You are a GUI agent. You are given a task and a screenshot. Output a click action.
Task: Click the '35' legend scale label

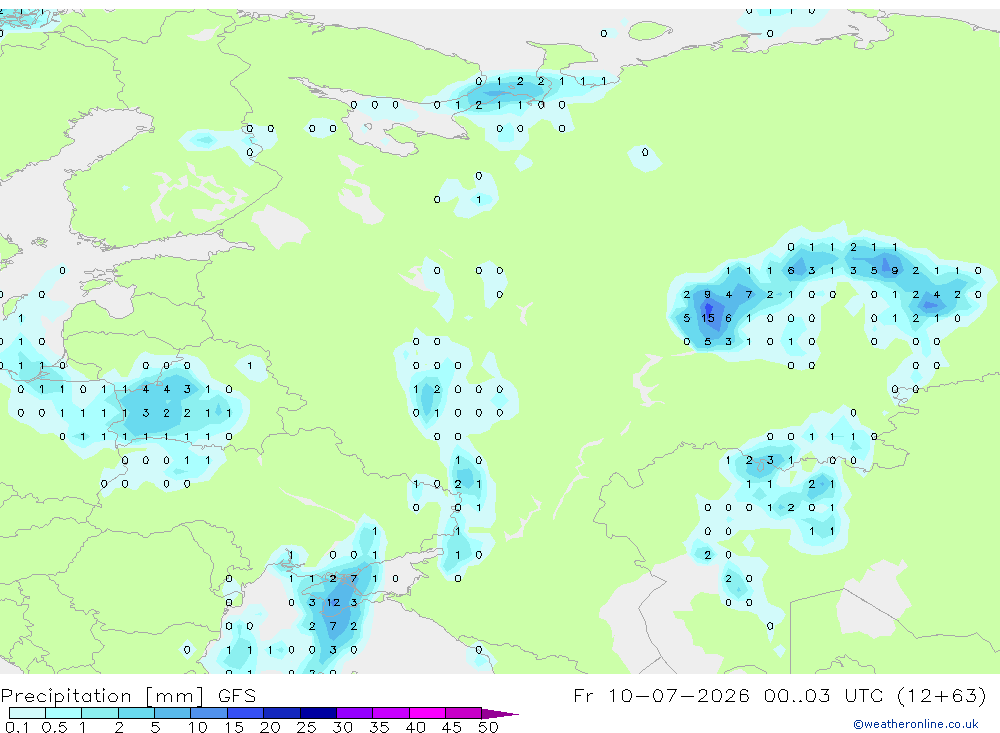379,727
